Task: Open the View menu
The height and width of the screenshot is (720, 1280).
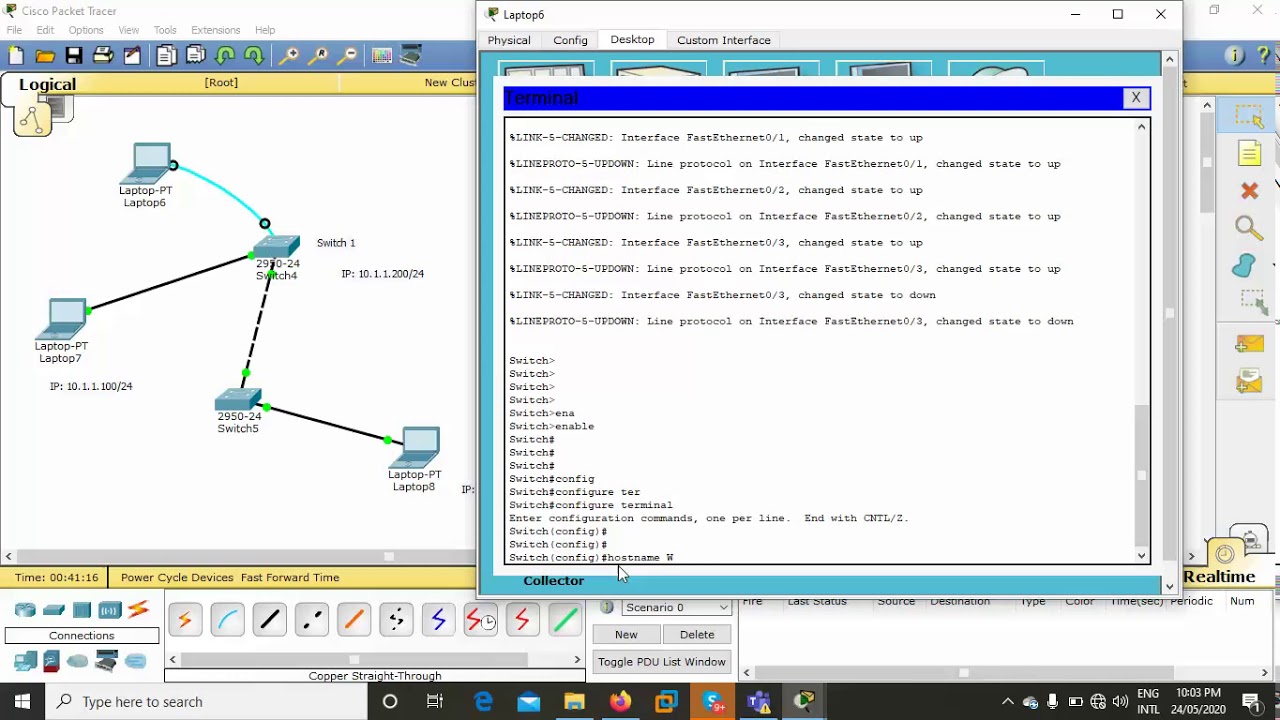Action: pos(129,30)
